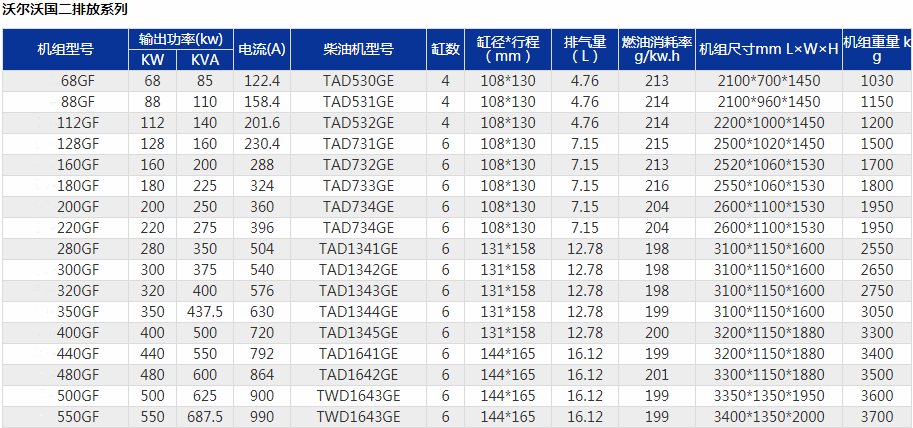Select the KVA sub-header cell
The height and width of the screenshot is (428, 913).
pyautogui.click(x=205, y=59)
